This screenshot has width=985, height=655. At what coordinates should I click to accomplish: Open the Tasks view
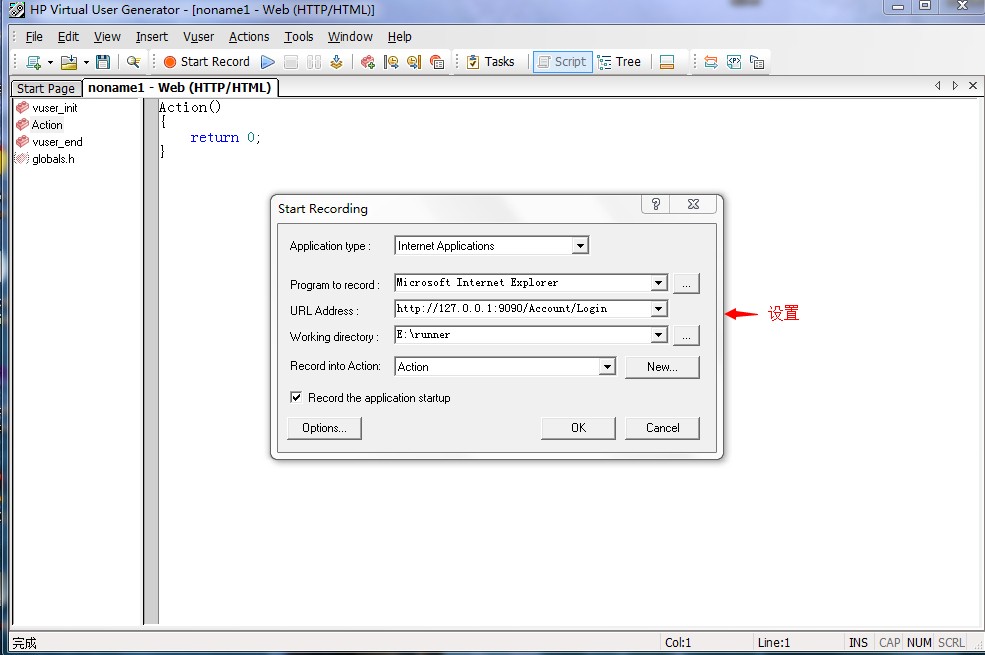click(491, 62)
